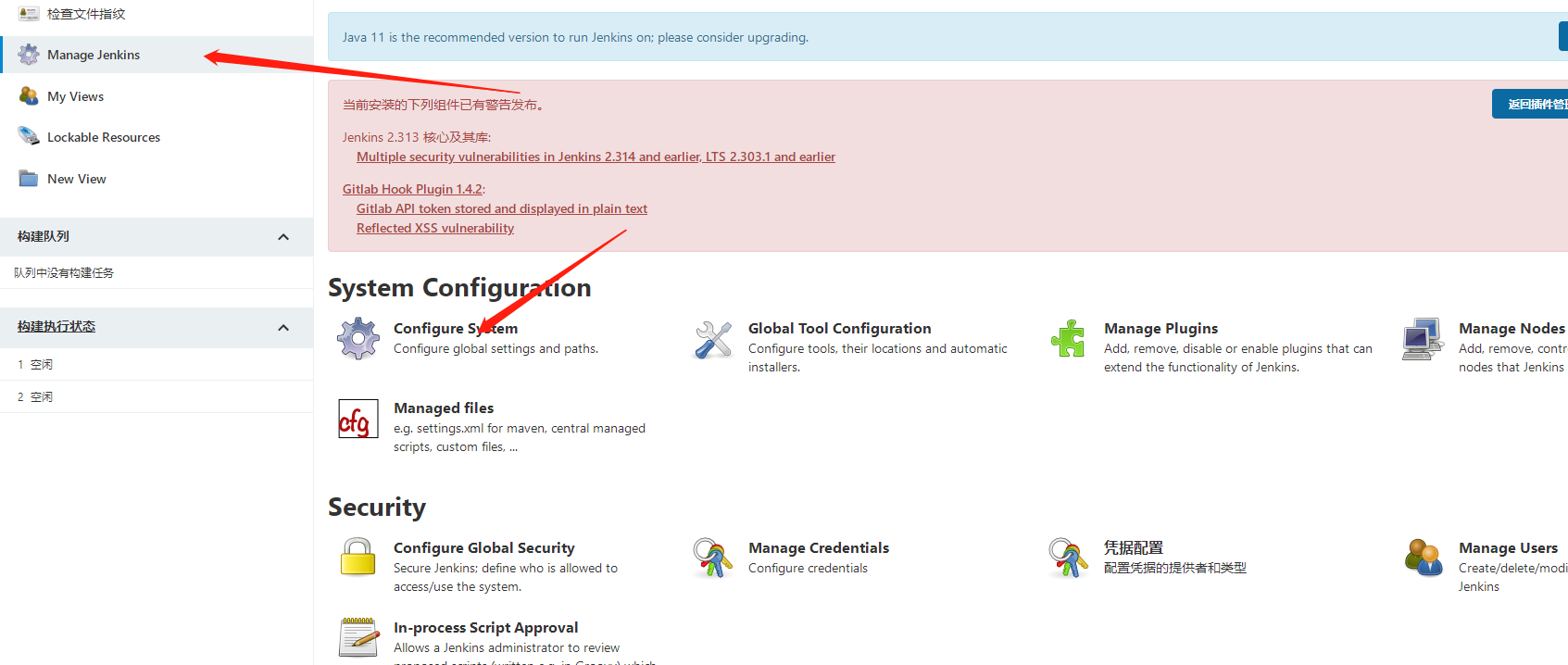Screen dimensions: 1568x665
Task: Open the In-process Script Approval link
Action: tap(485, 627)
